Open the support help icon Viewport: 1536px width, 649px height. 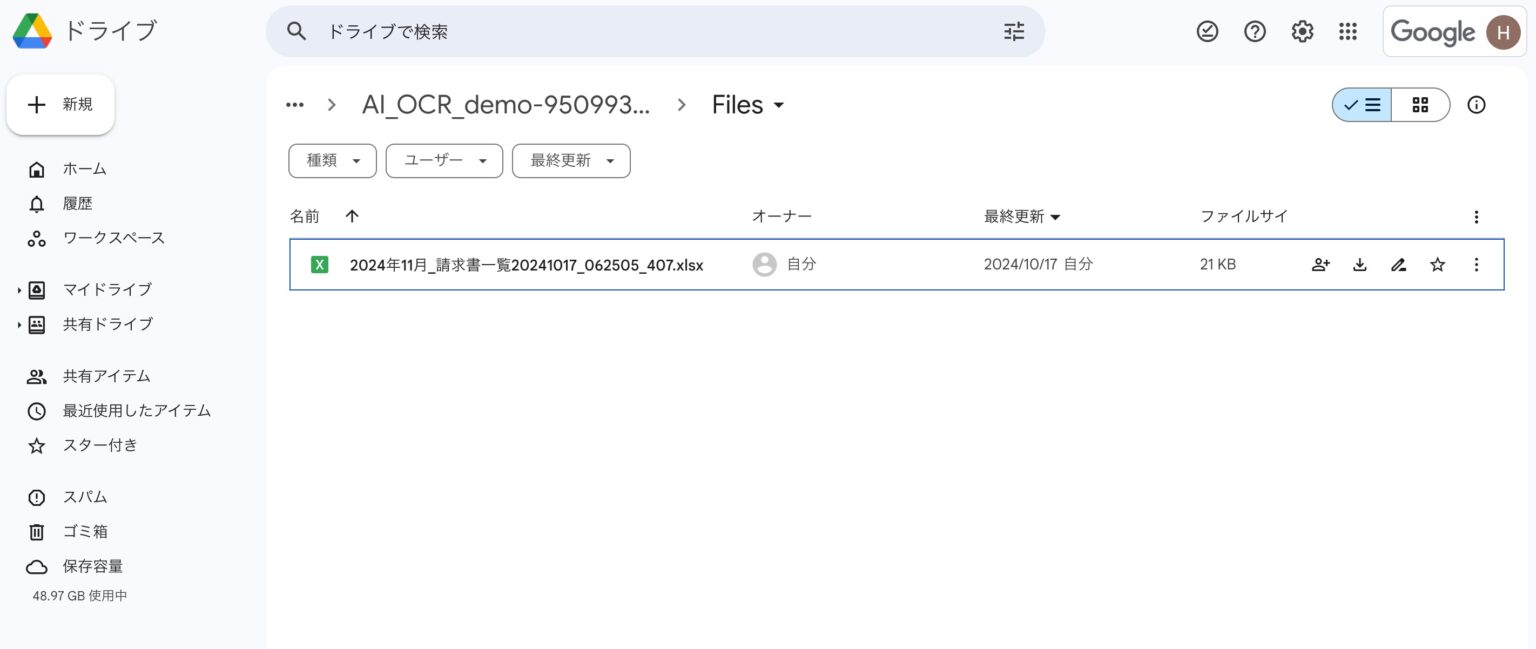coord(1254,31)
